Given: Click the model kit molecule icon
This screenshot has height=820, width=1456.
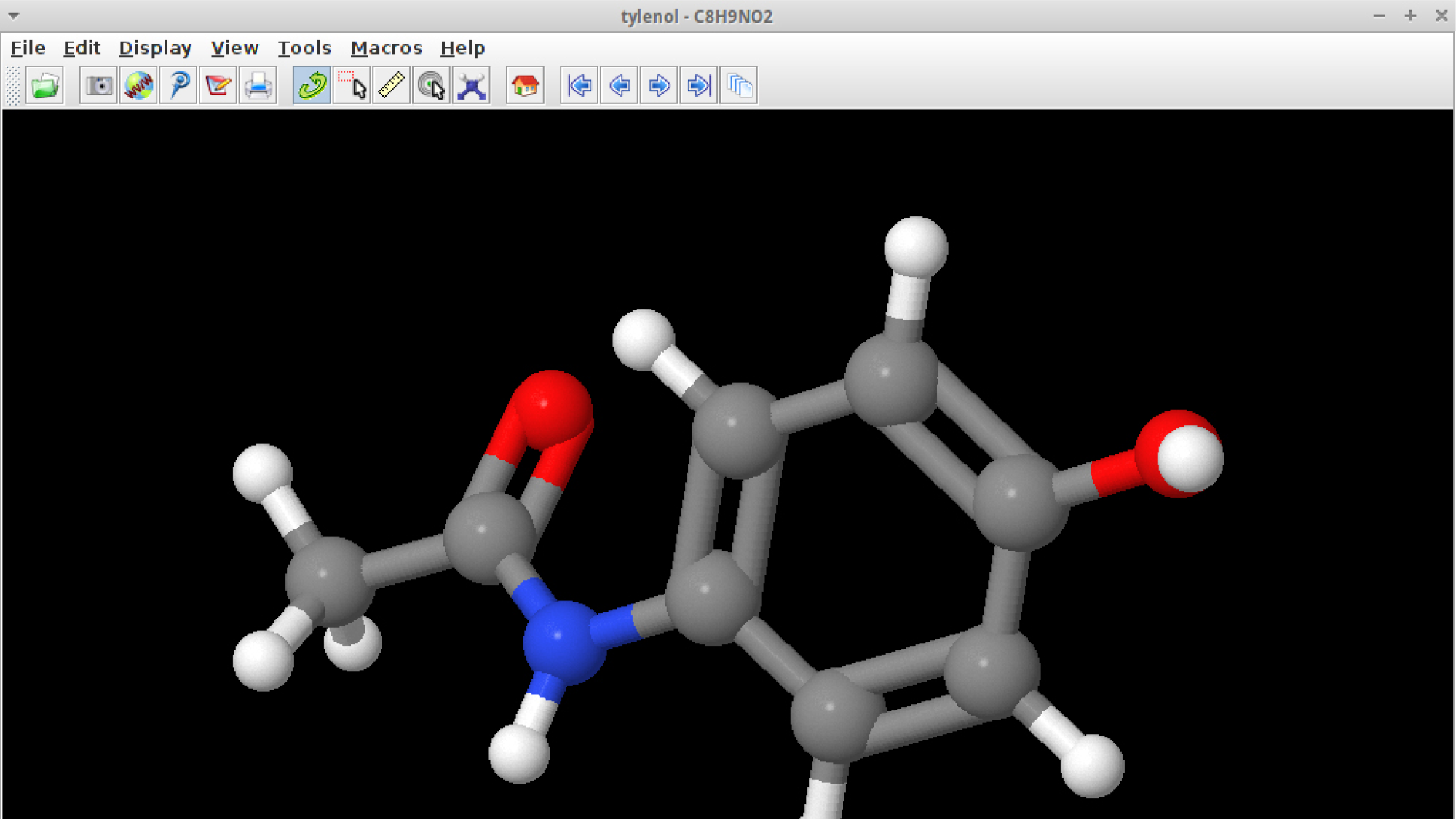Looking at the screenshot, I should (x=472, y=86).
